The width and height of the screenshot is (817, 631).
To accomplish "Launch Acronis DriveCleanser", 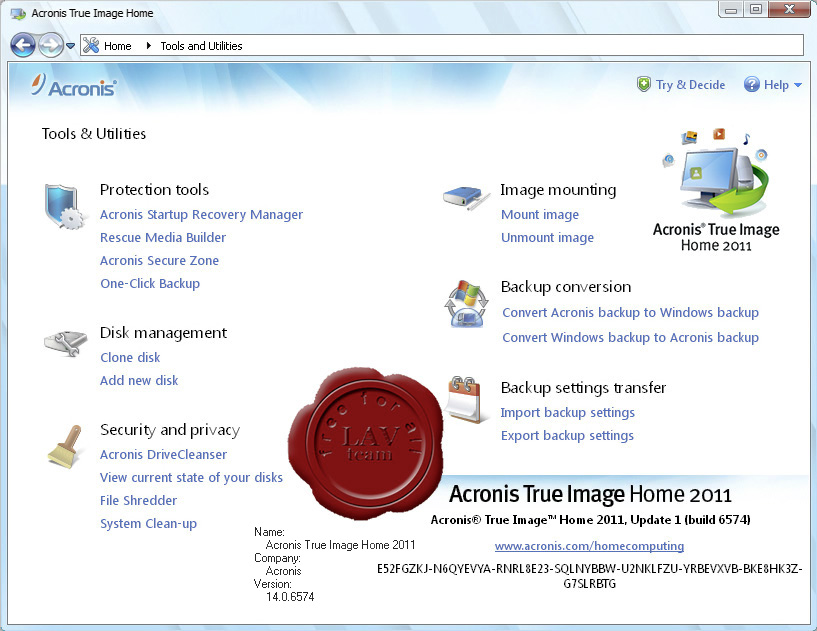I will pos(163,454).
